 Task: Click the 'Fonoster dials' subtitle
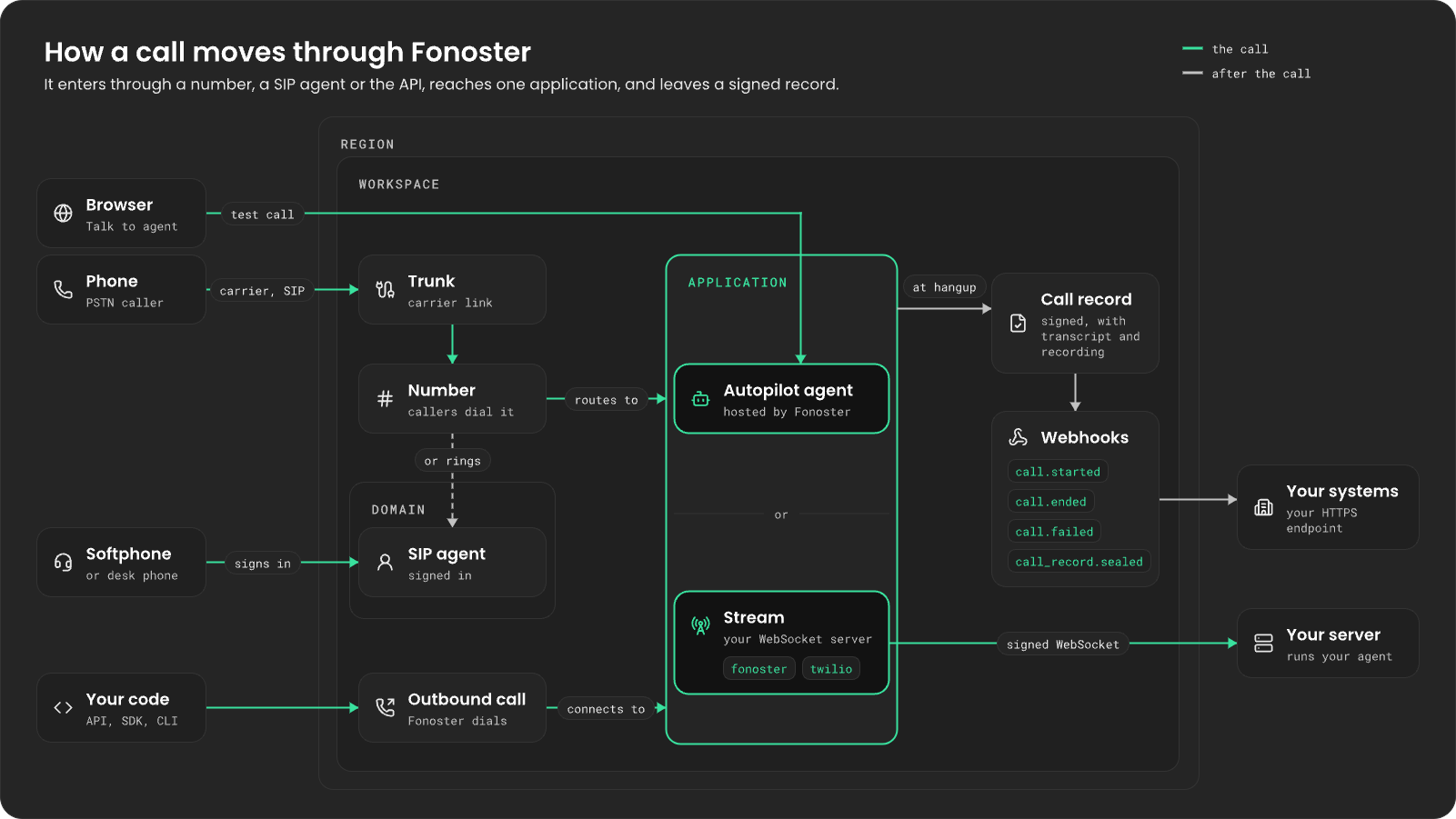tap(457, 721)
